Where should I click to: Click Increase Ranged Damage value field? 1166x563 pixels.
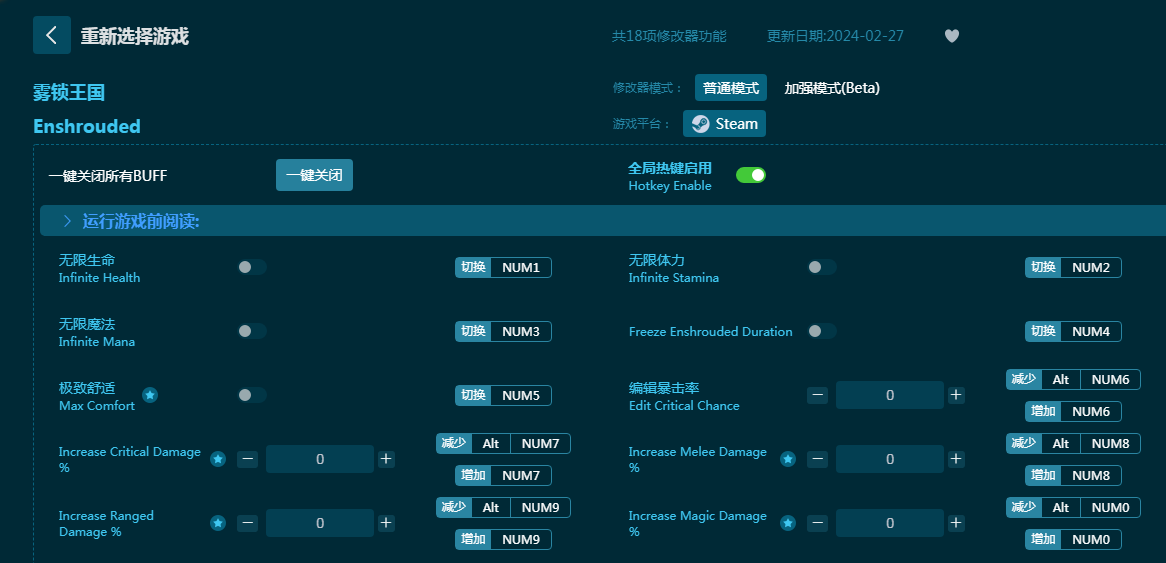point(320,523)
